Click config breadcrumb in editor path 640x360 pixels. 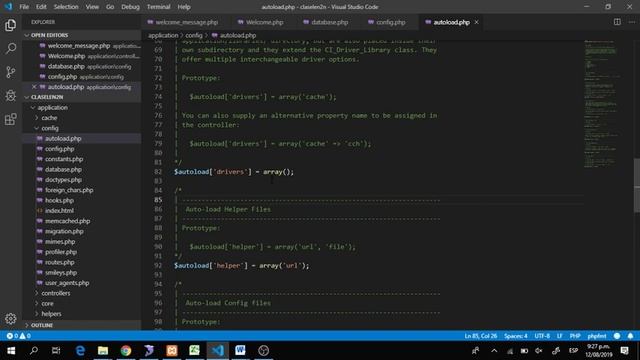coord(194,36)
